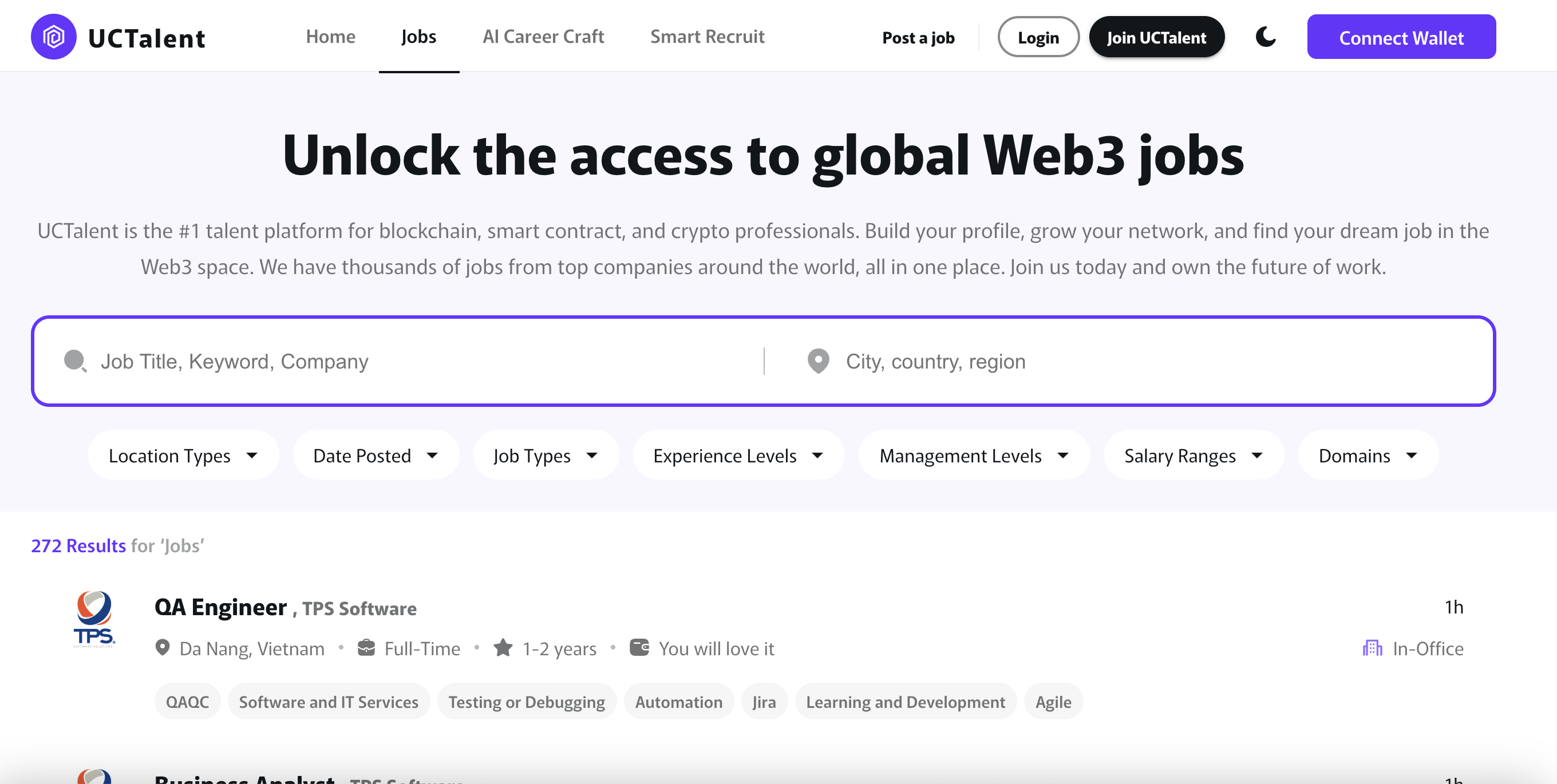Expand the Experience Levels filter
The width and height of the screenshot is (1557, 784).
click(x=738, y=455)
